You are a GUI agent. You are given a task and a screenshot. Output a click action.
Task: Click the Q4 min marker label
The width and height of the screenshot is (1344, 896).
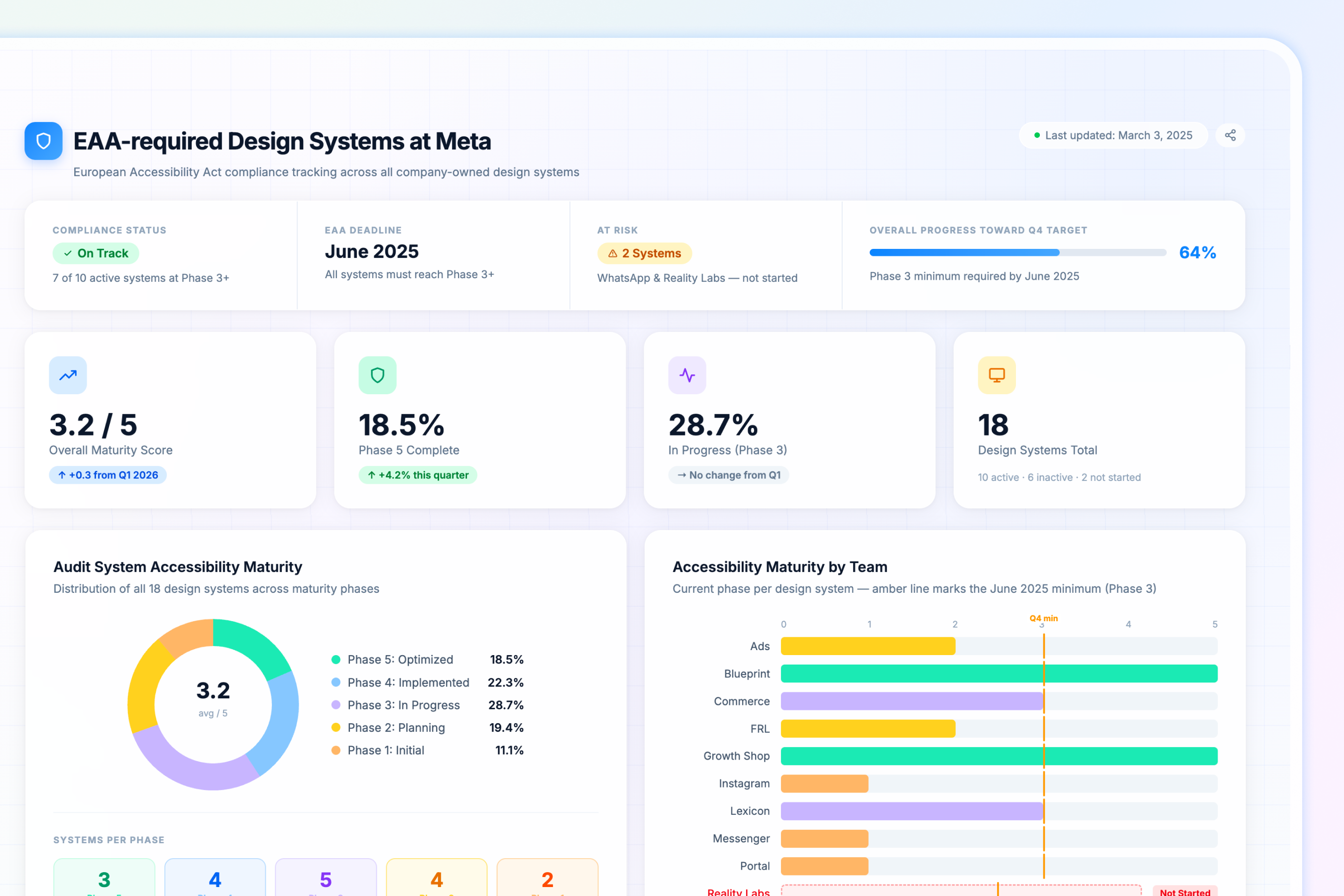tap(1043, 618)
